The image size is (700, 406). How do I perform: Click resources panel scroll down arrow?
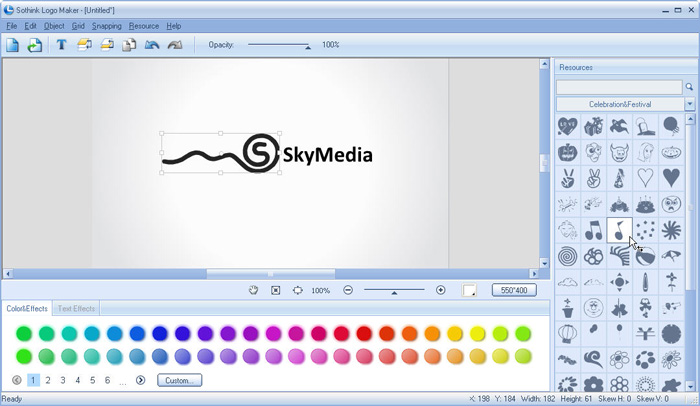[x=691, y=387]
